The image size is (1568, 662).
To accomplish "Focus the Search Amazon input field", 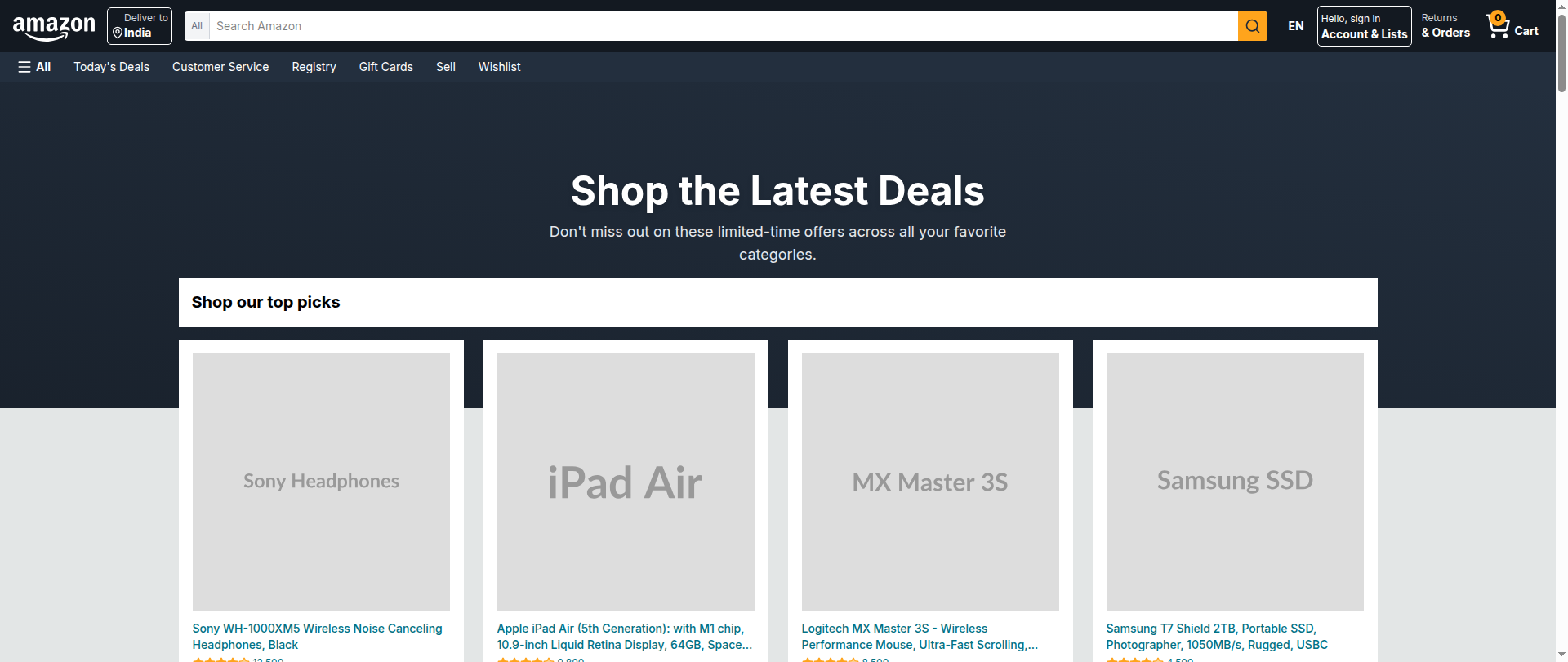I will click(723, 26).
